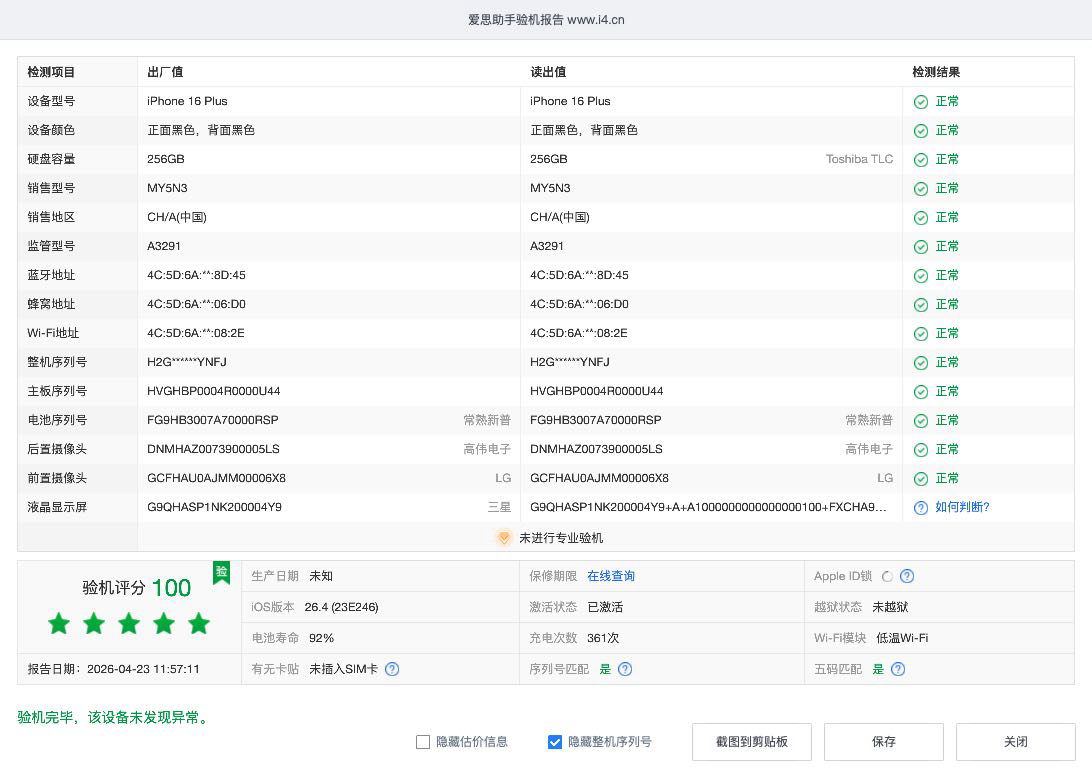Viewport: 1092px width, 777px height.
Task: Click the green check icon in 设备型号 row
Action: click(x=921, y=102)
